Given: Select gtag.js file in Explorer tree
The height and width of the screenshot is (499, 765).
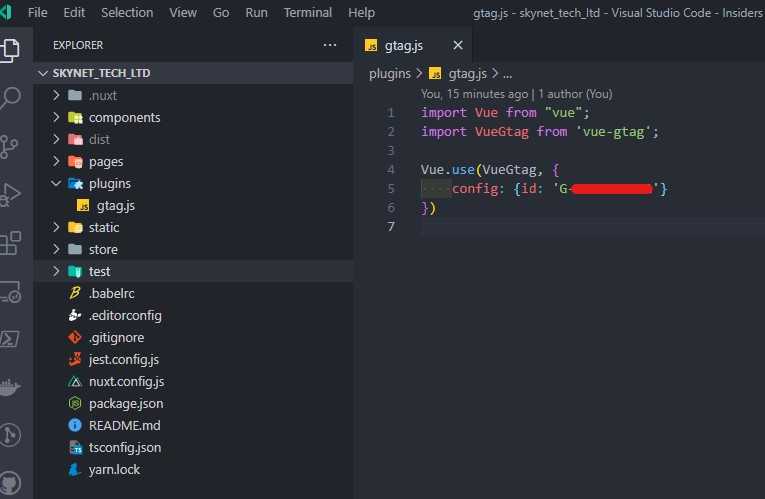Looking at the screenshot, I should [194, 205].
